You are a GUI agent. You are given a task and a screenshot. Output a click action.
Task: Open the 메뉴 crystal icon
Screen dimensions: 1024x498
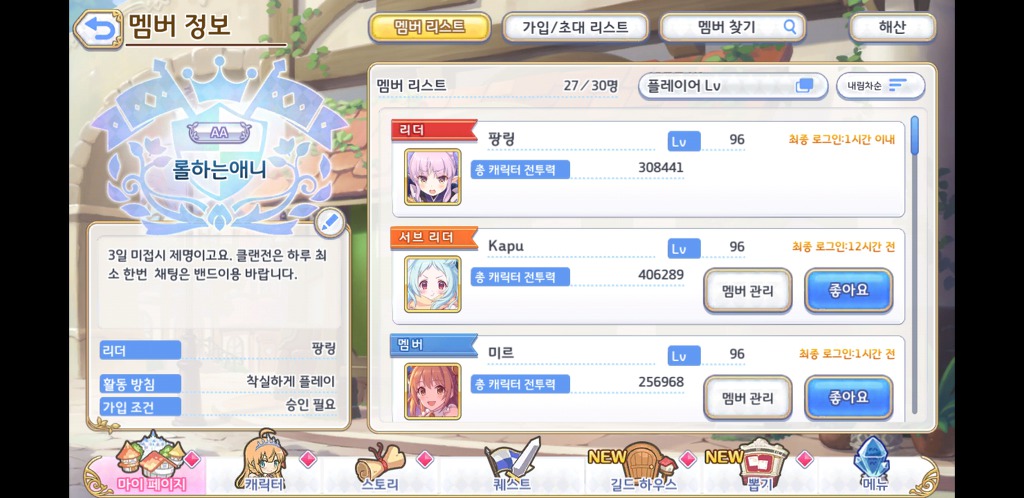click(x=874, y=465)
